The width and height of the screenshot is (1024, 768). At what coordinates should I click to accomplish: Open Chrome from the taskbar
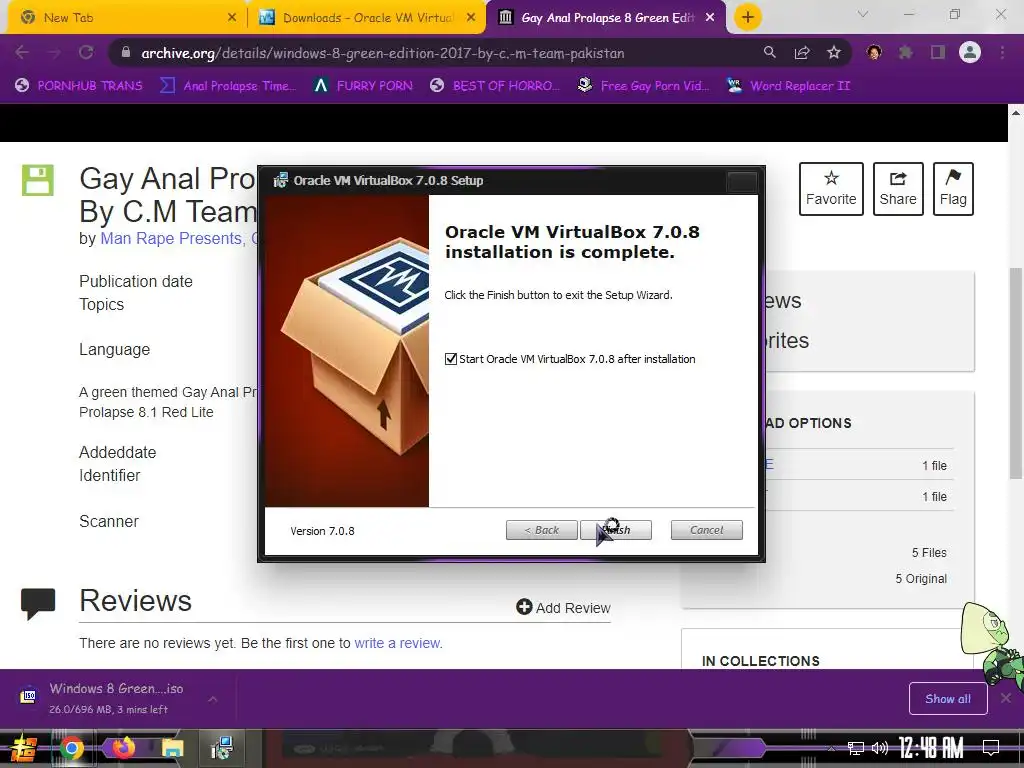(71, 748)
